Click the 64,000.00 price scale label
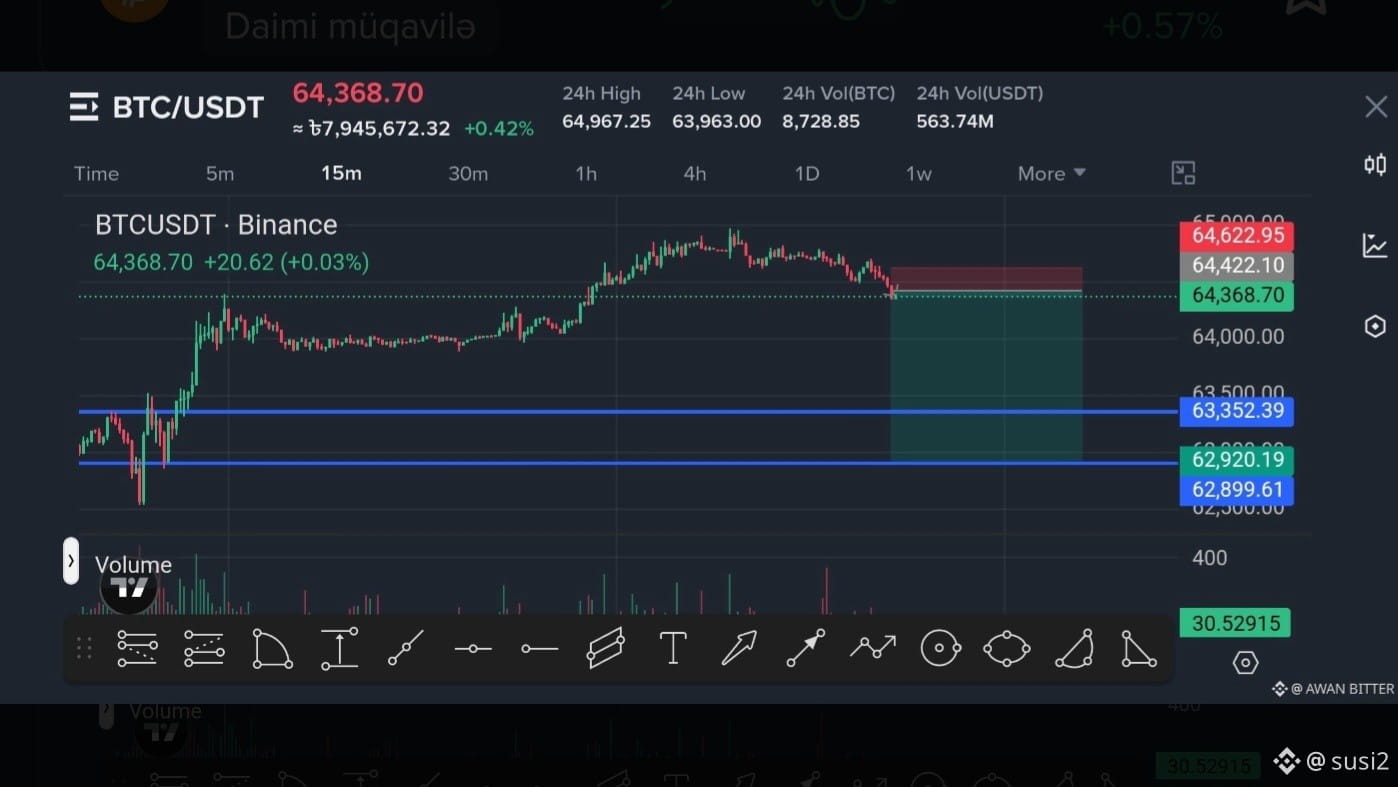 (1238, 337)
